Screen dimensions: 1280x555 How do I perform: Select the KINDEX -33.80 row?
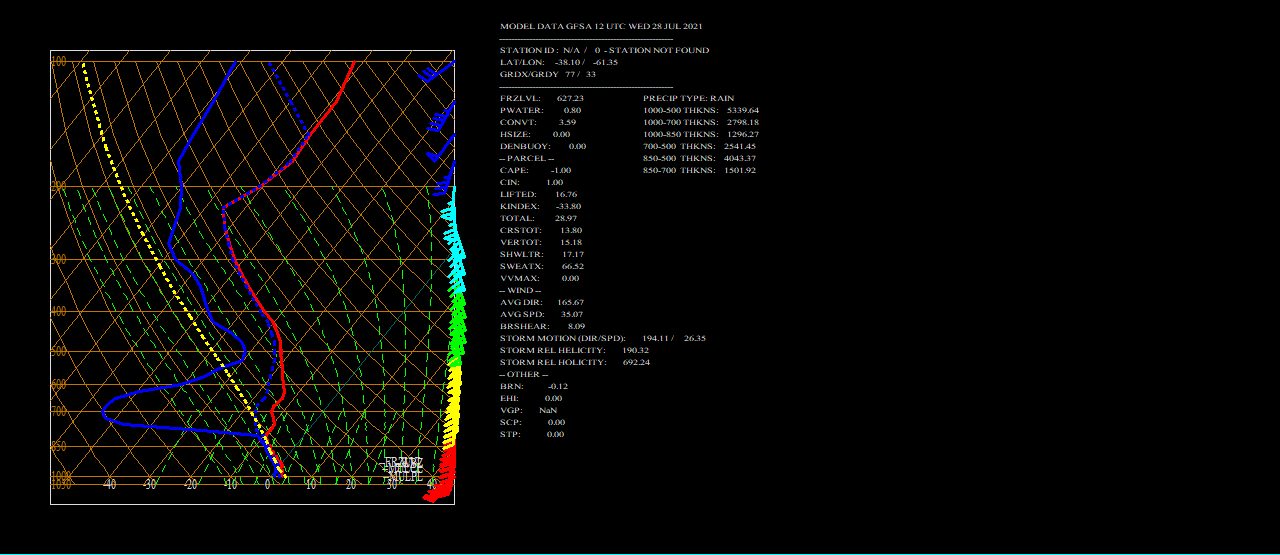click(x=540, y=206)
